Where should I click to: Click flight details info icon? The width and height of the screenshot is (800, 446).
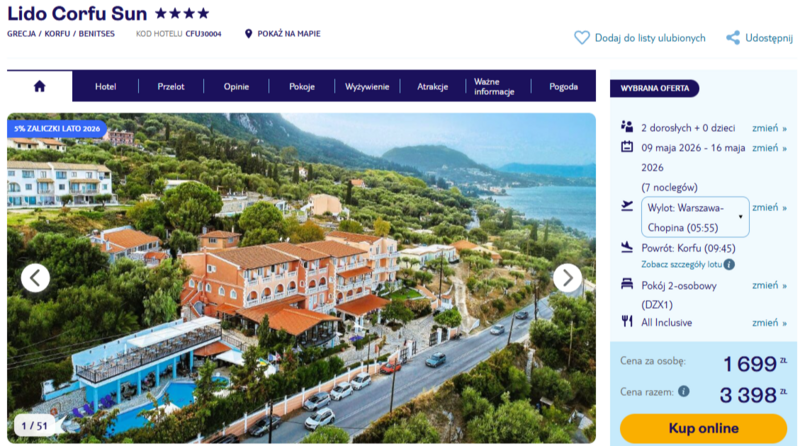click(x=729, y=264)
